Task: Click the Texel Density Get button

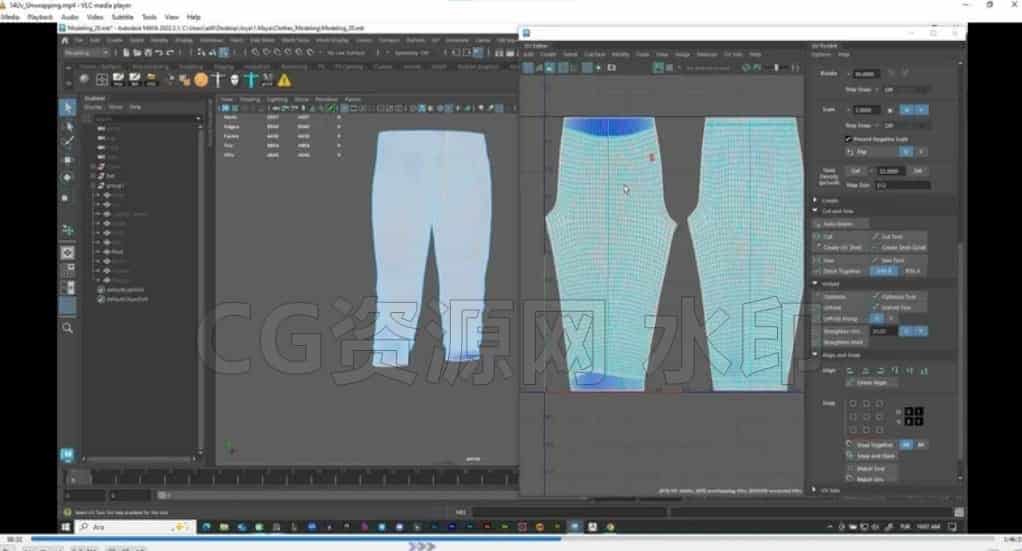Action: [x=856, y=171]
